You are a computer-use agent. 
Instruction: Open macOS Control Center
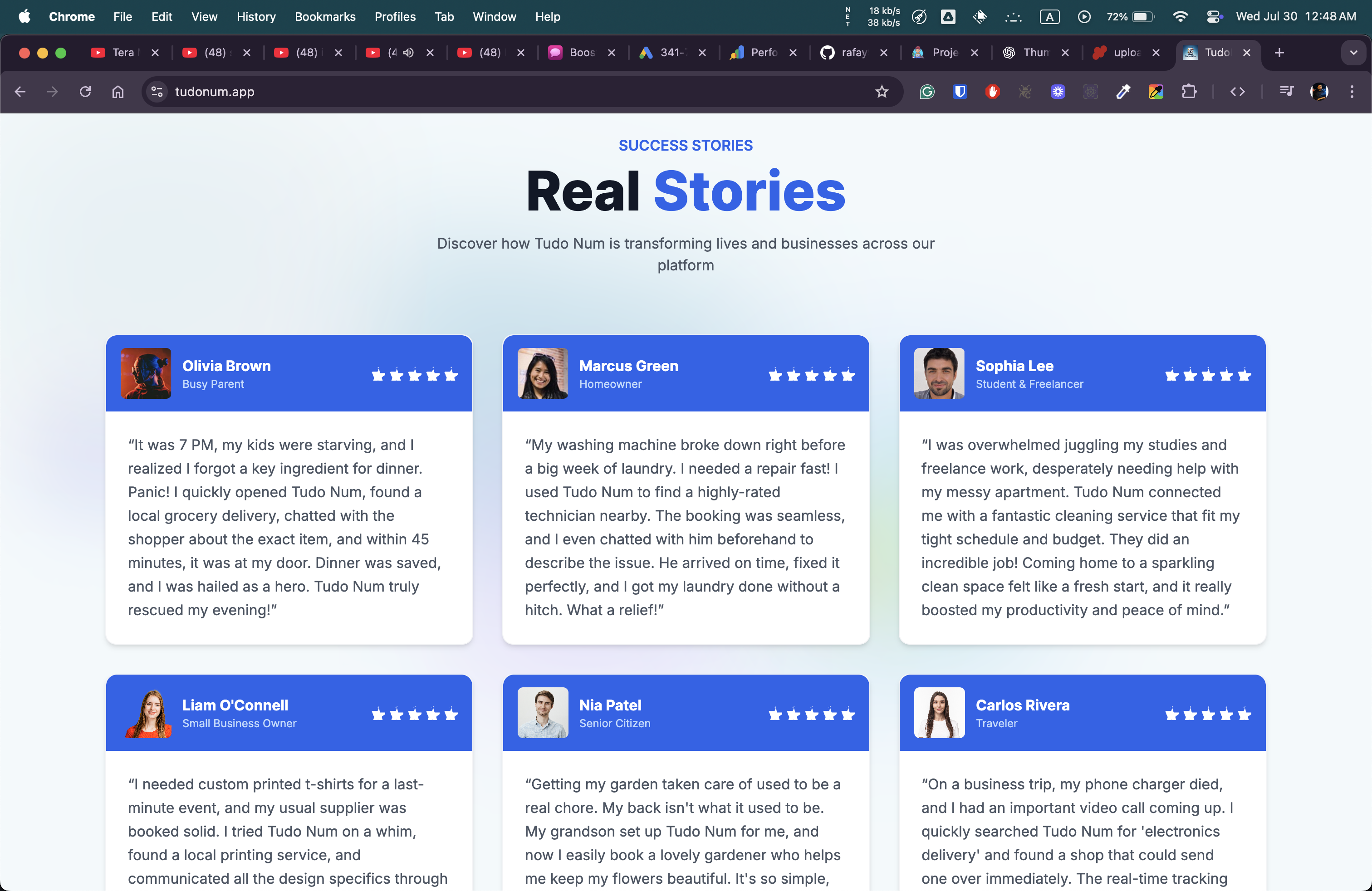1214,17
